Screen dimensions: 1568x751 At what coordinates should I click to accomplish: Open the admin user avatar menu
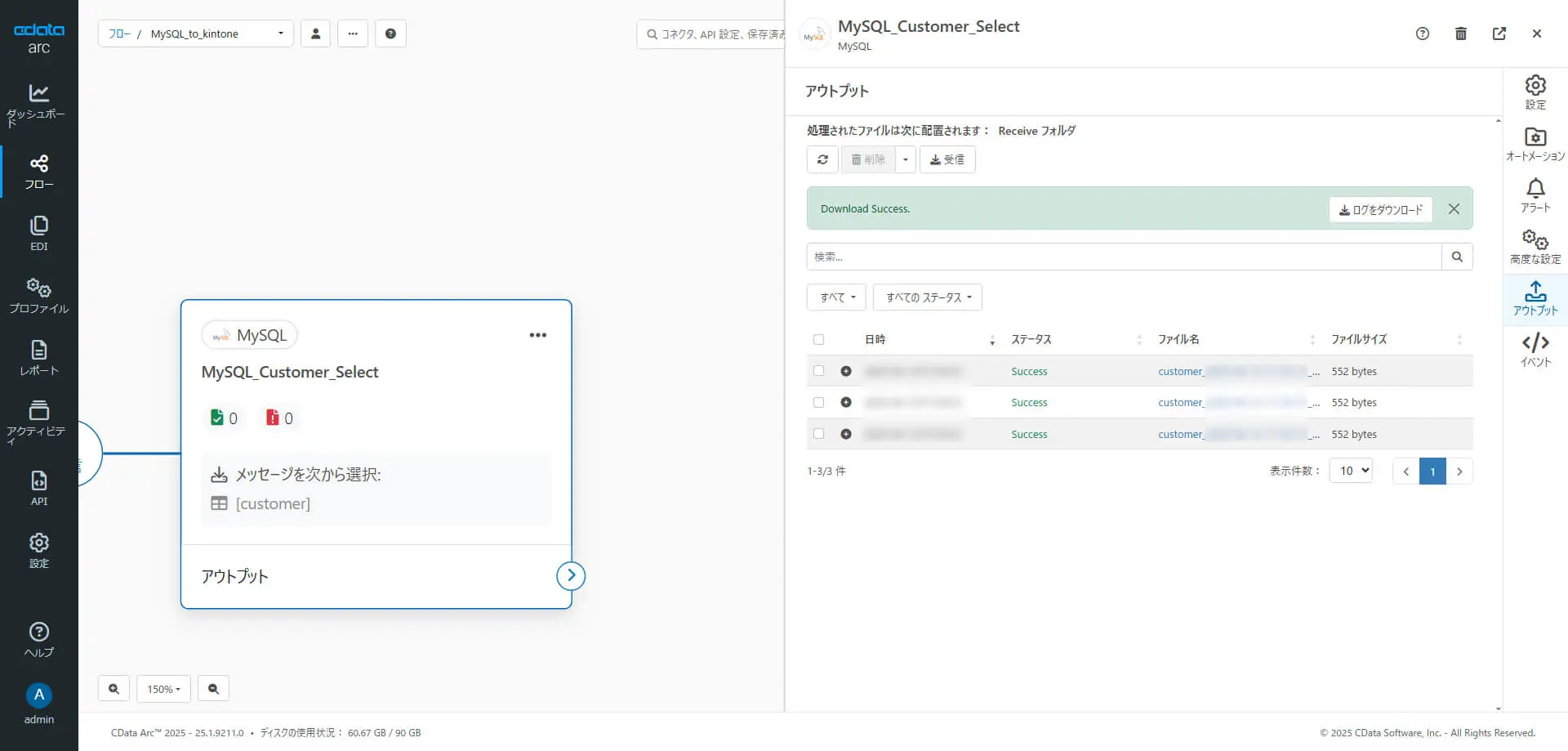coord(38,704)
